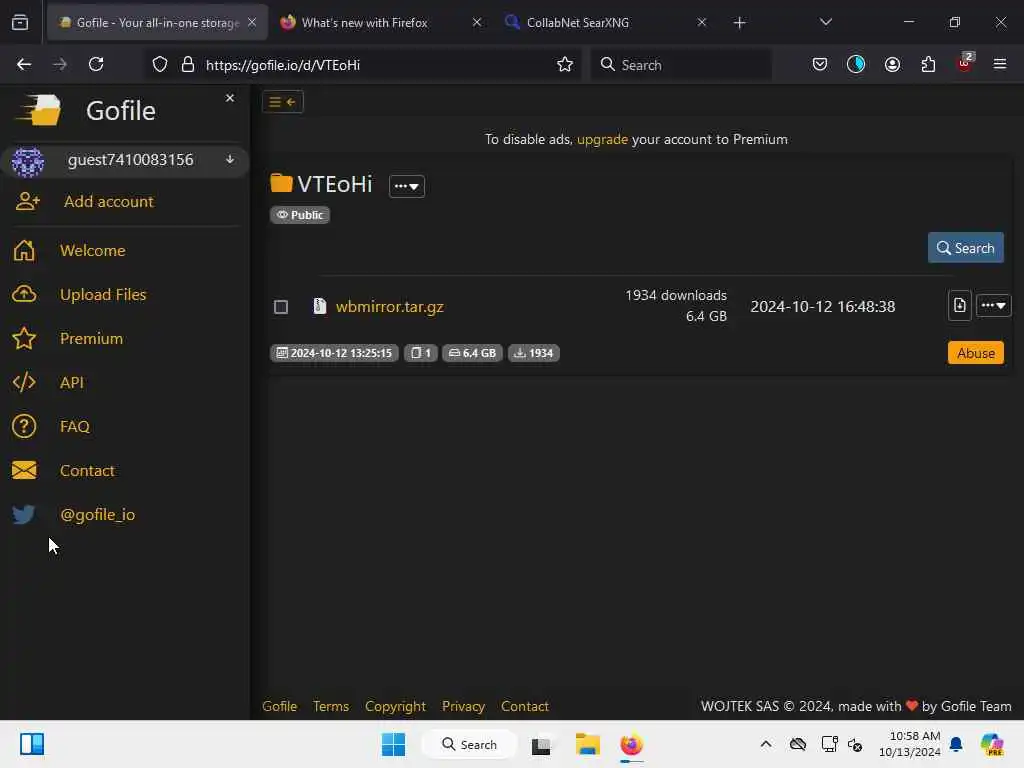Open Add account in the sidebar

coord(108,202)
